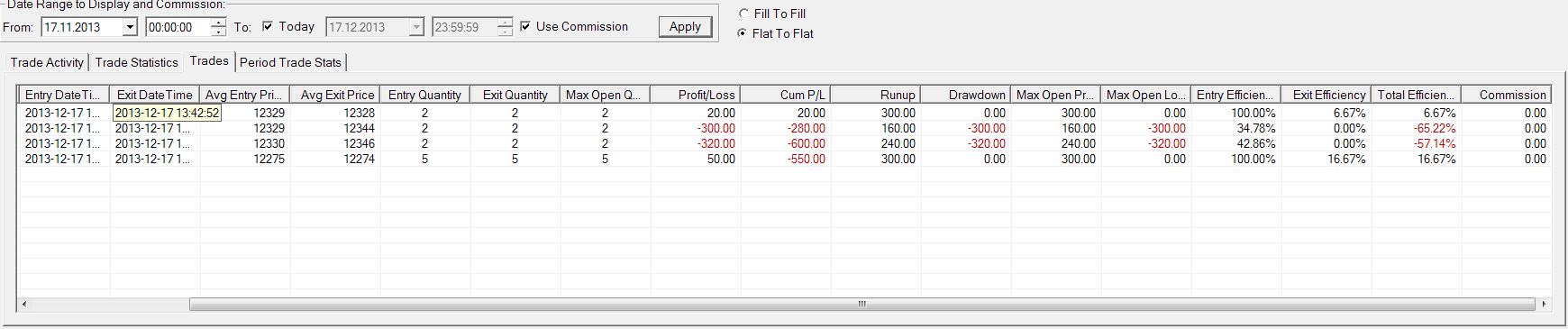Image resolution: width=1568 pixels, height=329 pixels.
Task: Click the Profit/Loss cell showing 50.00
Action: click(695, 160)
